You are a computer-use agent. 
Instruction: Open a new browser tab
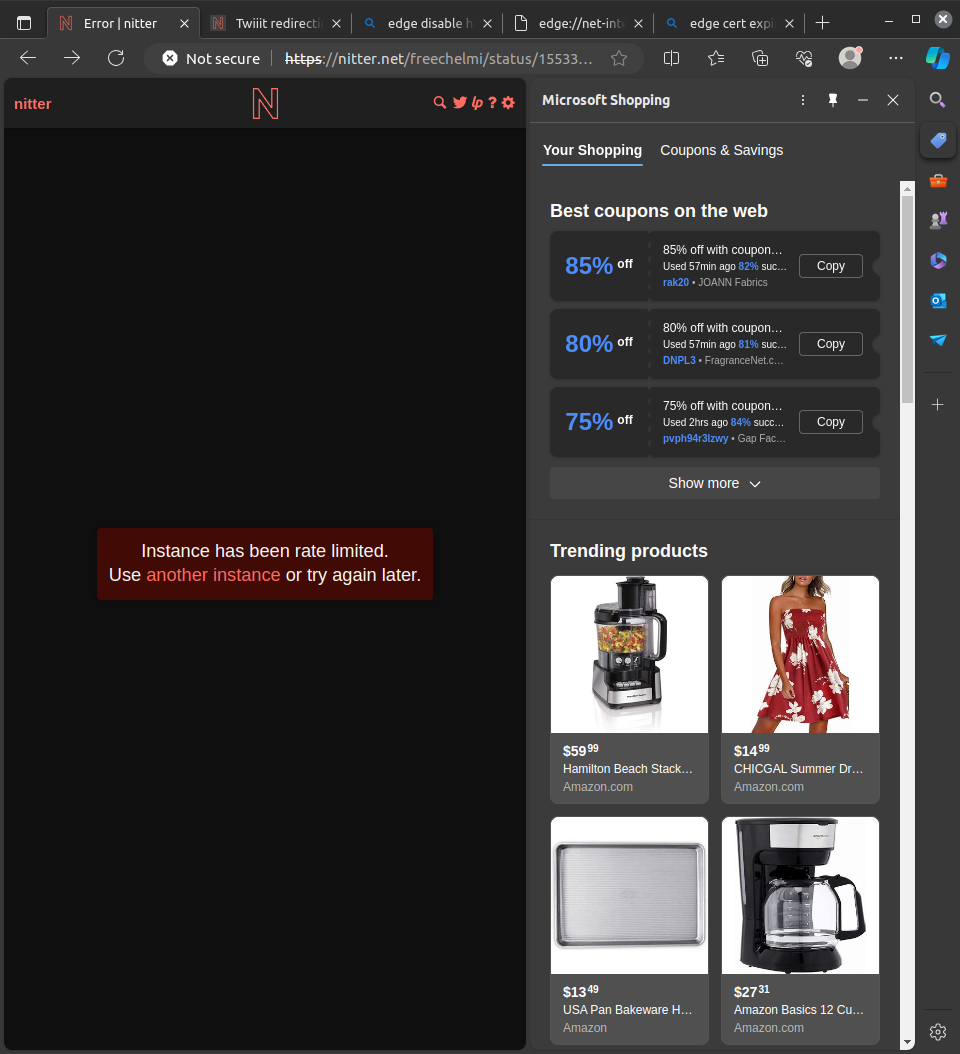pyautogui.click(x=822, y=24)
